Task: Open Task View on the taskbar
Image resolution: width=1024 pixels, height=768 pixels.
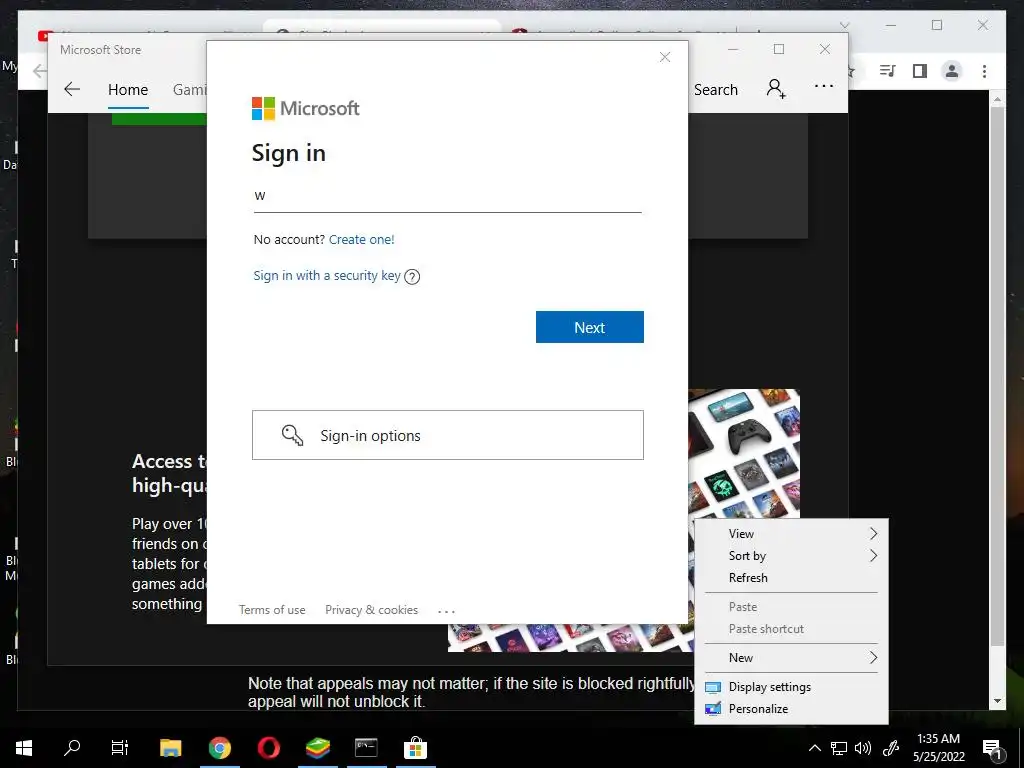Action: pyautogui.click(x=120, y=748)
